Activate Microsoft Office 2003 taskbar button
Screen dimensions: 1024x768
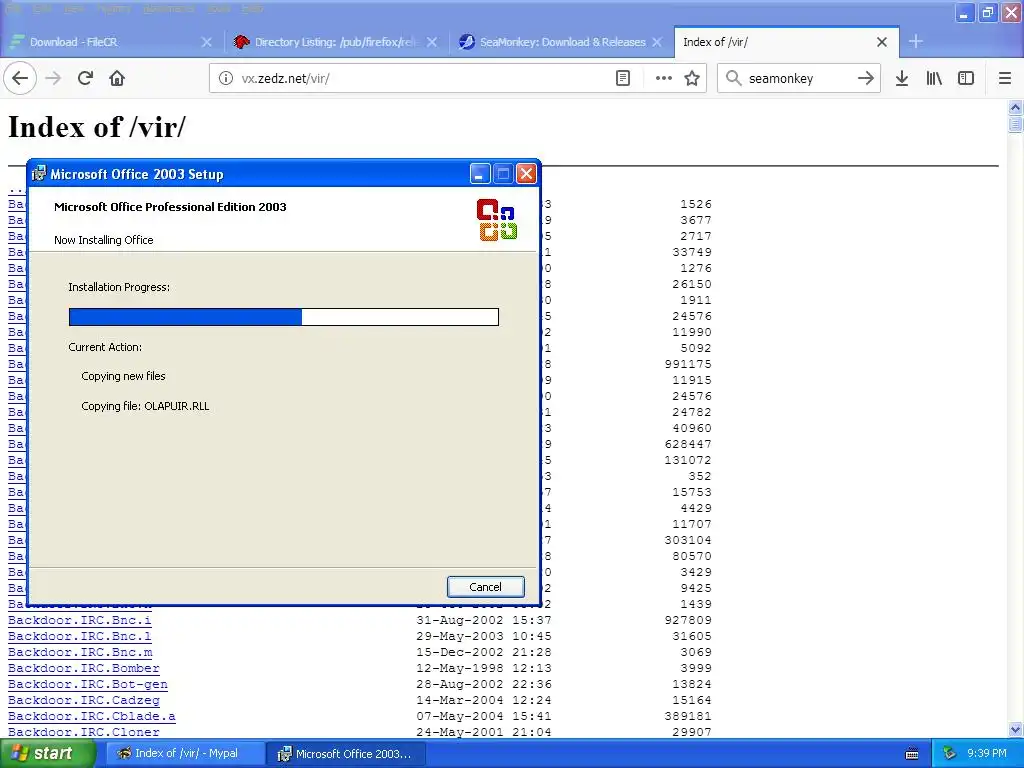(x=347, y=754)
